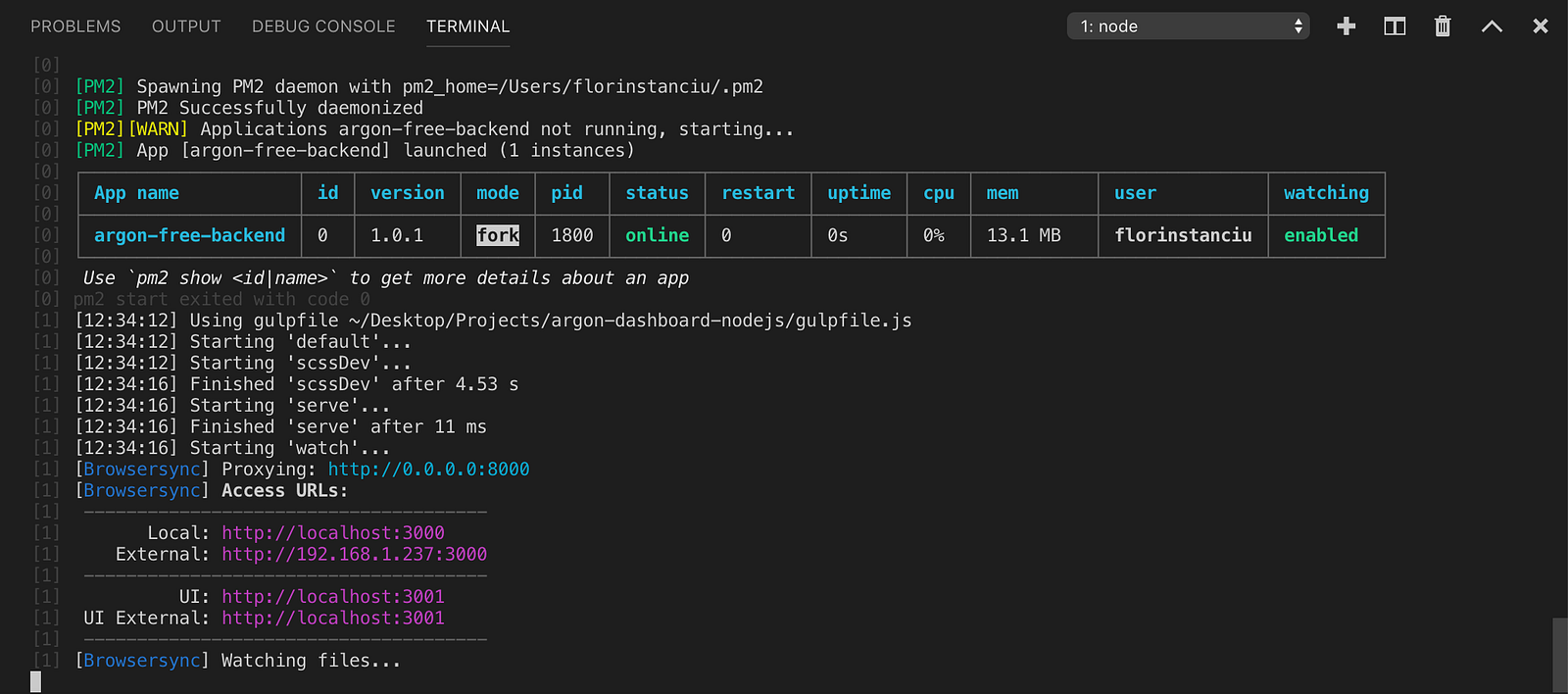Select the Terminal tab
The width and height of the screenshot is (1568, 694).
(467, 26)
